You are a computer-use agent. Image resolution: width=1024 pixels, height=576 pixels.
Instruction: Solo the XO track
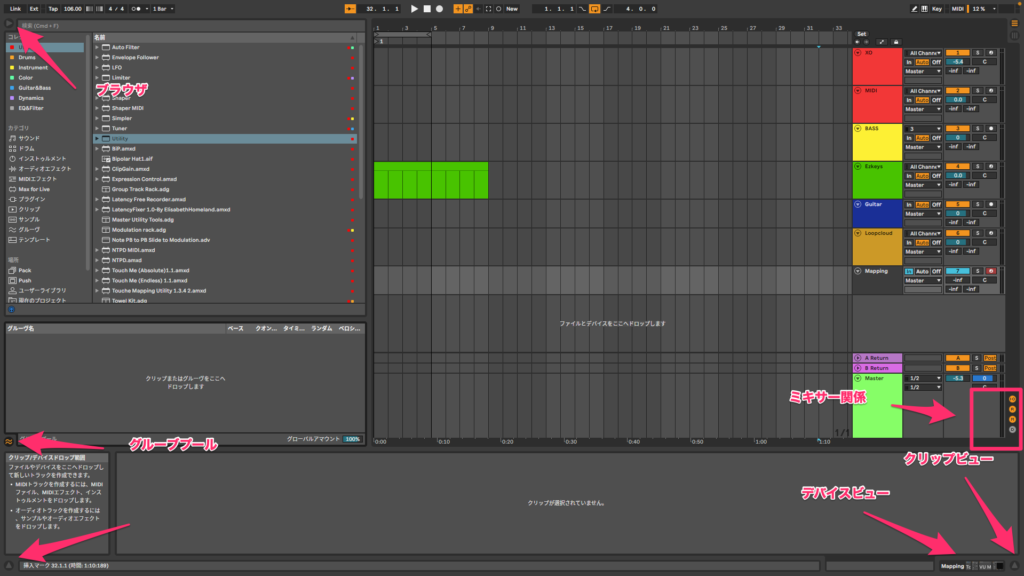[x=977, y=52]
